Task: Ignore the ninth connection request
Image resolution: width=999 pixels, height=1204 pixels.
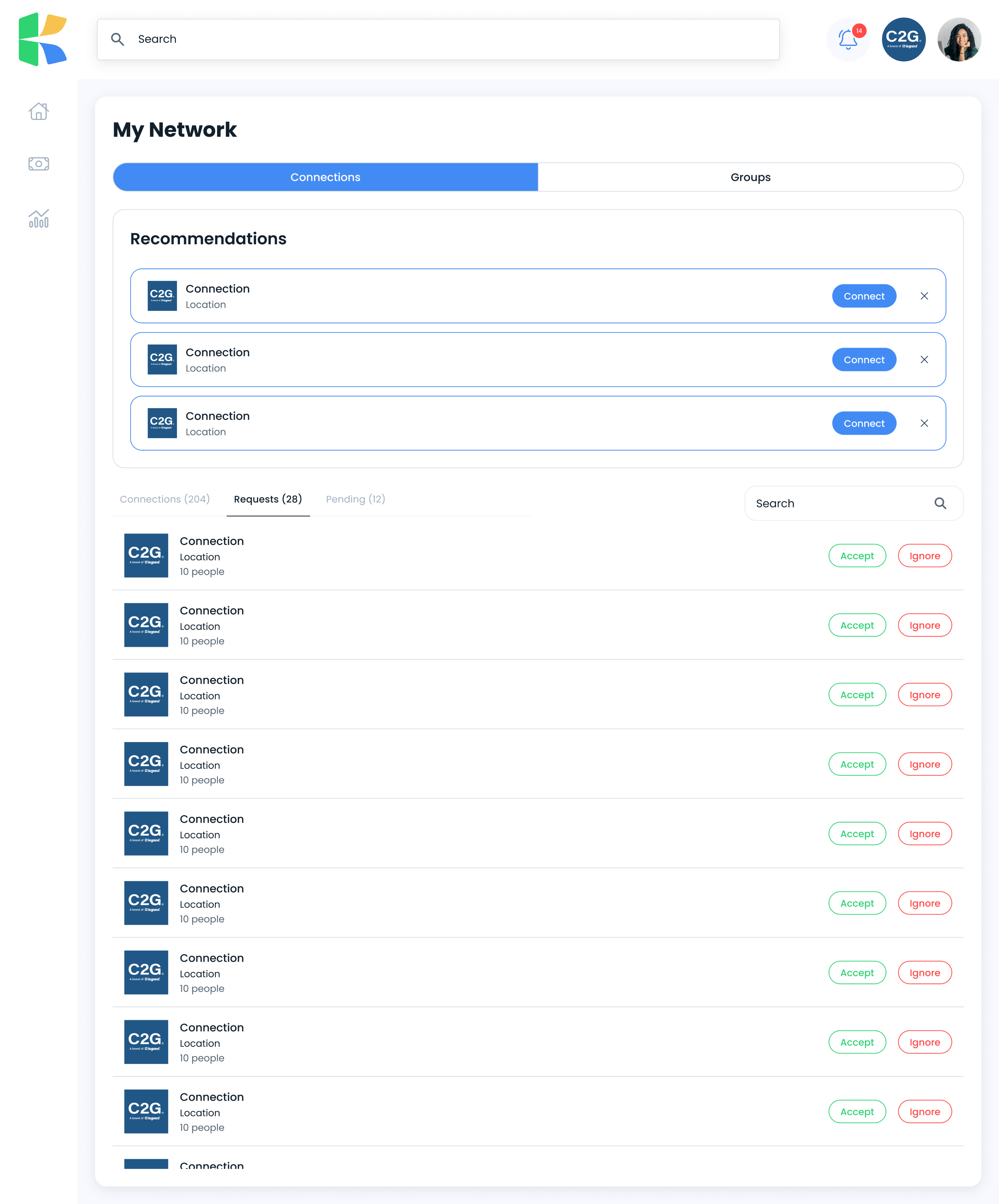Action: click(924, 1111)
